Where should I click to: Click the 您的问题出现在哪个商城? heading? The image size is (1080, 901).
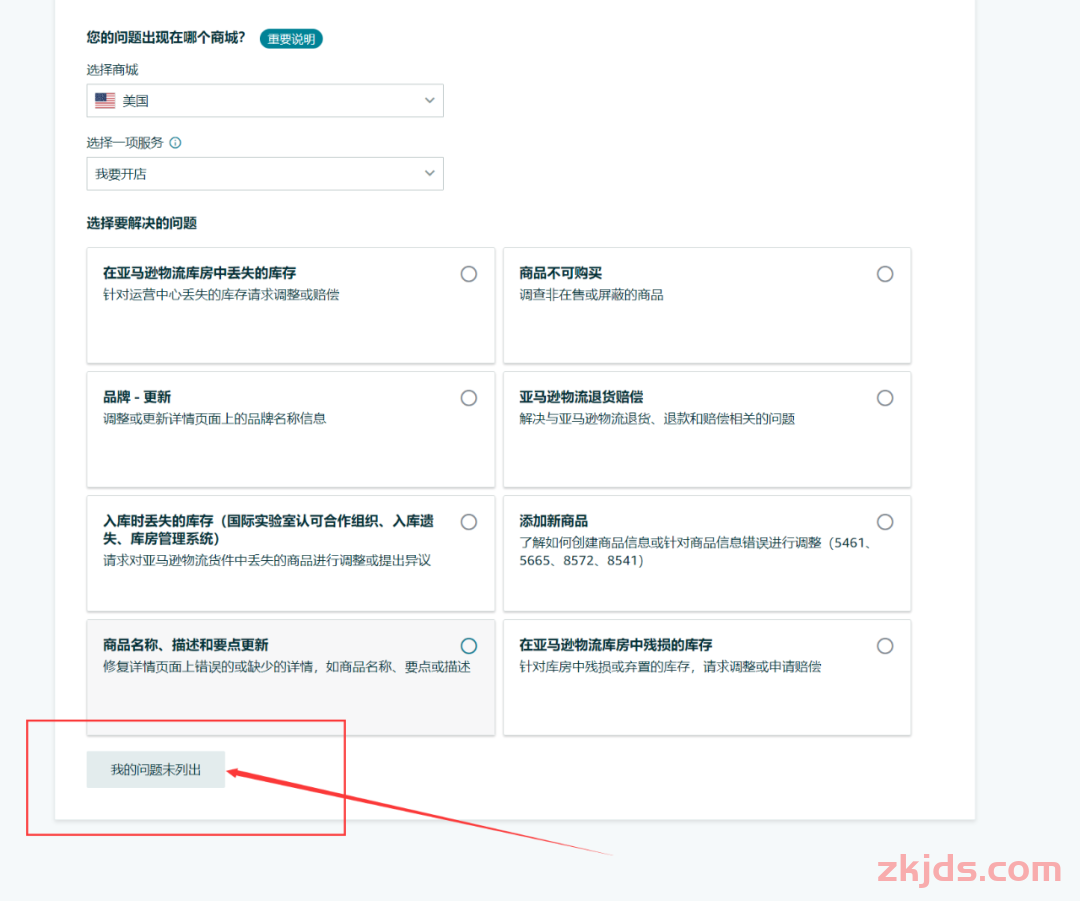tap(166, 38)
